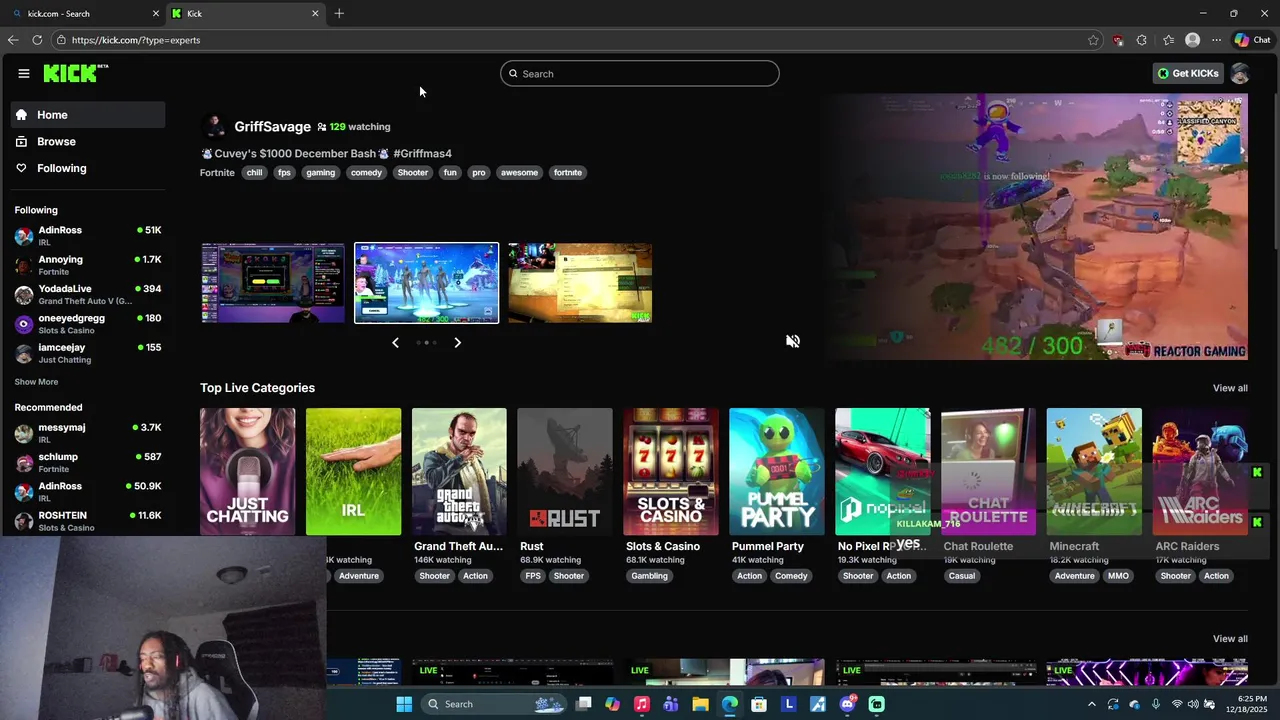Reload the current page
The image size is (1280, 720).
[37, 40]
